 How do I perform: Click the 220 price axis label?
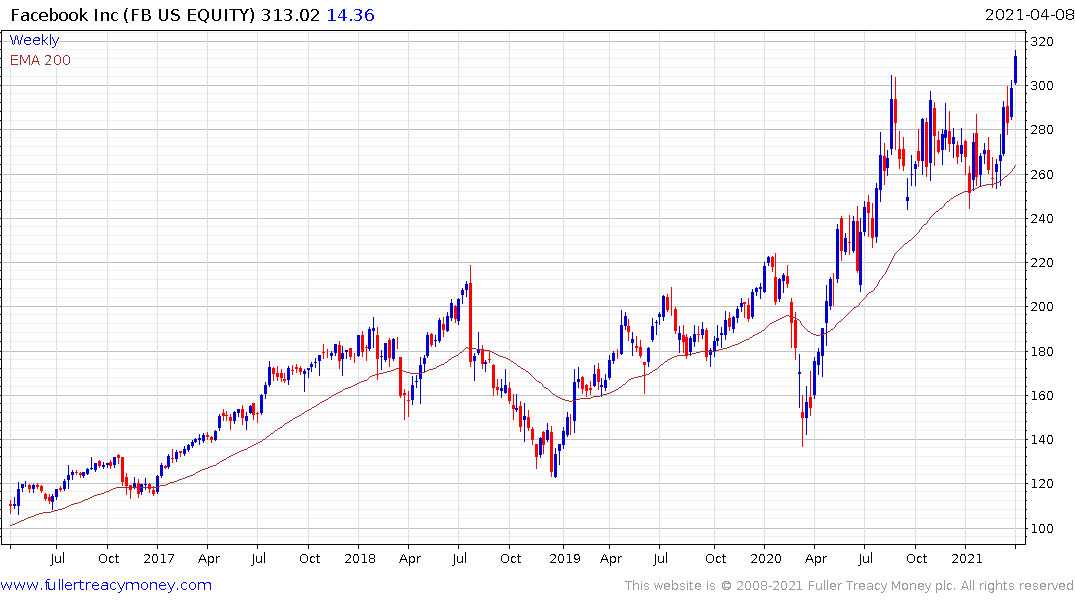[x=1042, y=263]
